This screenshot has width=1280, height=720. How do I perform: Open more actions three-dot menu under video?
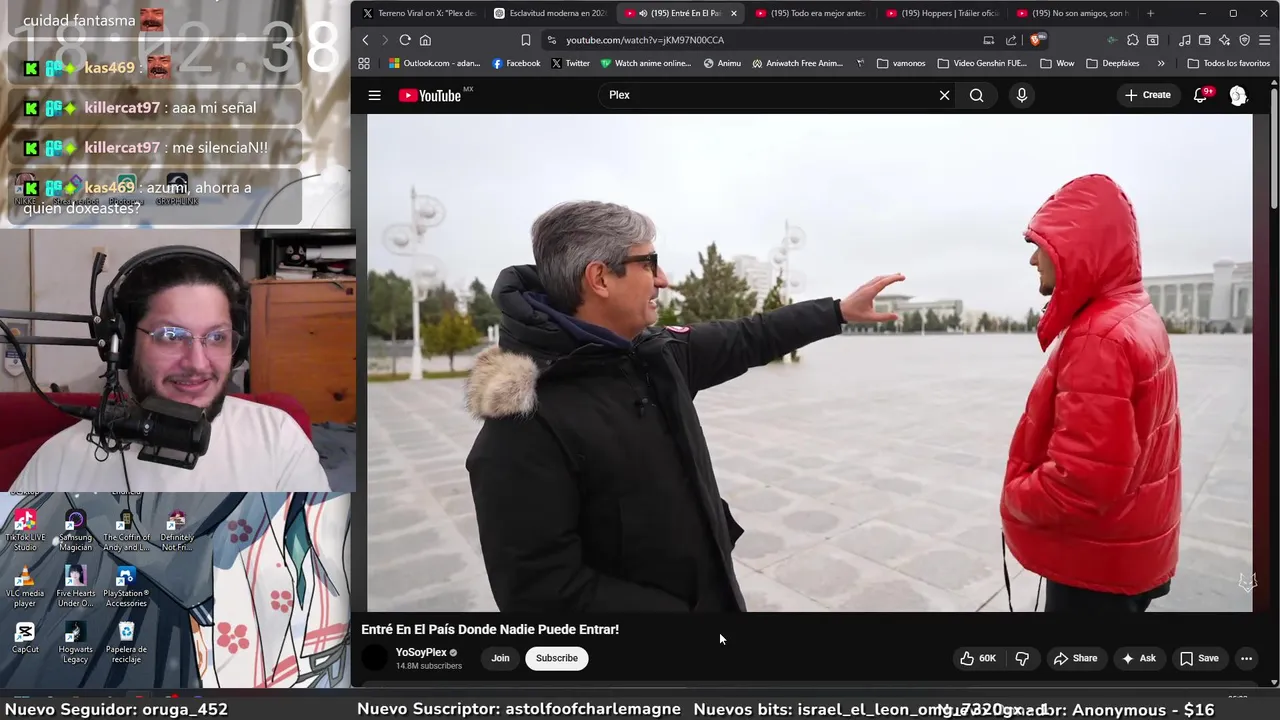(x=1246, y=658)
